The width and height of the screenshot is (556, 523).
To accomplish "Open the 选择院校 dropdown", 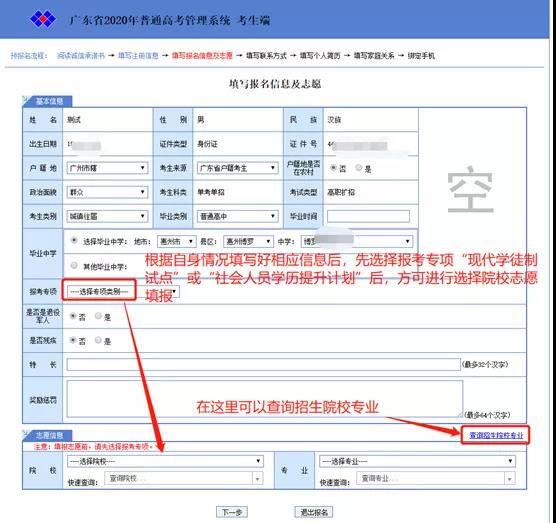I will tap(165, 461).
